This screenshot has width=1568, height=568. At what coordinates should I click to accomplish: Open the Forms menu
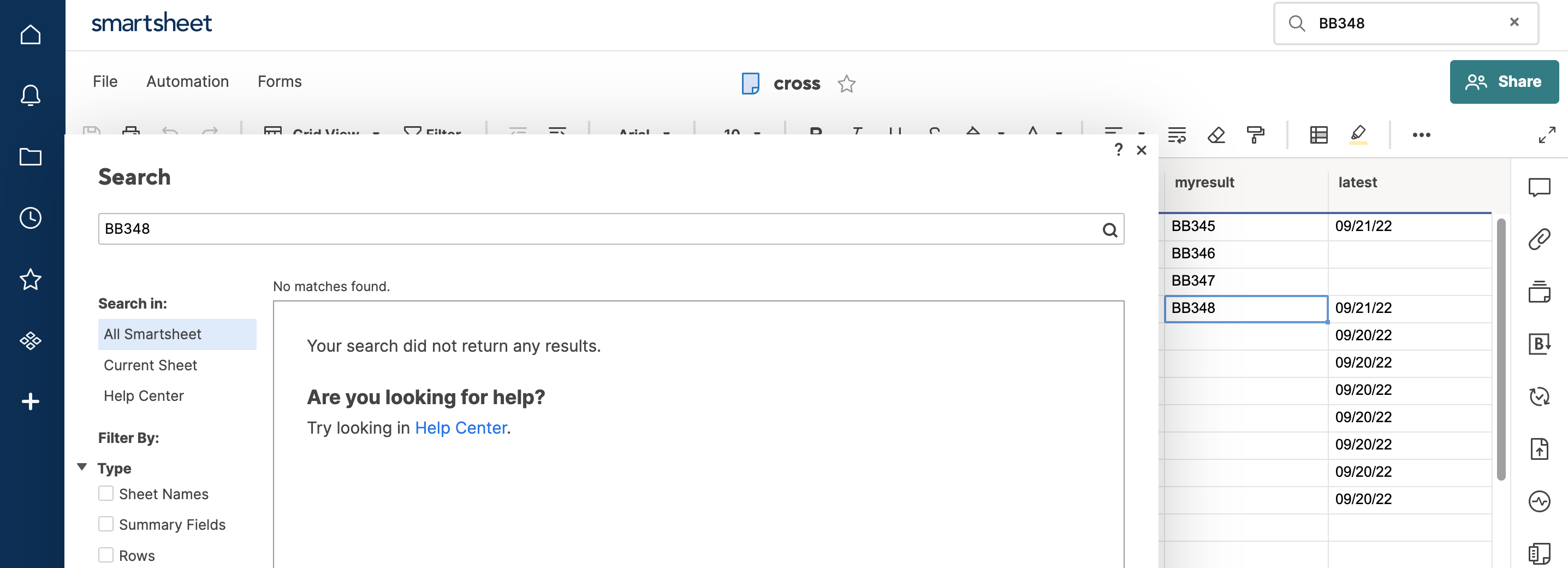click(280, 81)
